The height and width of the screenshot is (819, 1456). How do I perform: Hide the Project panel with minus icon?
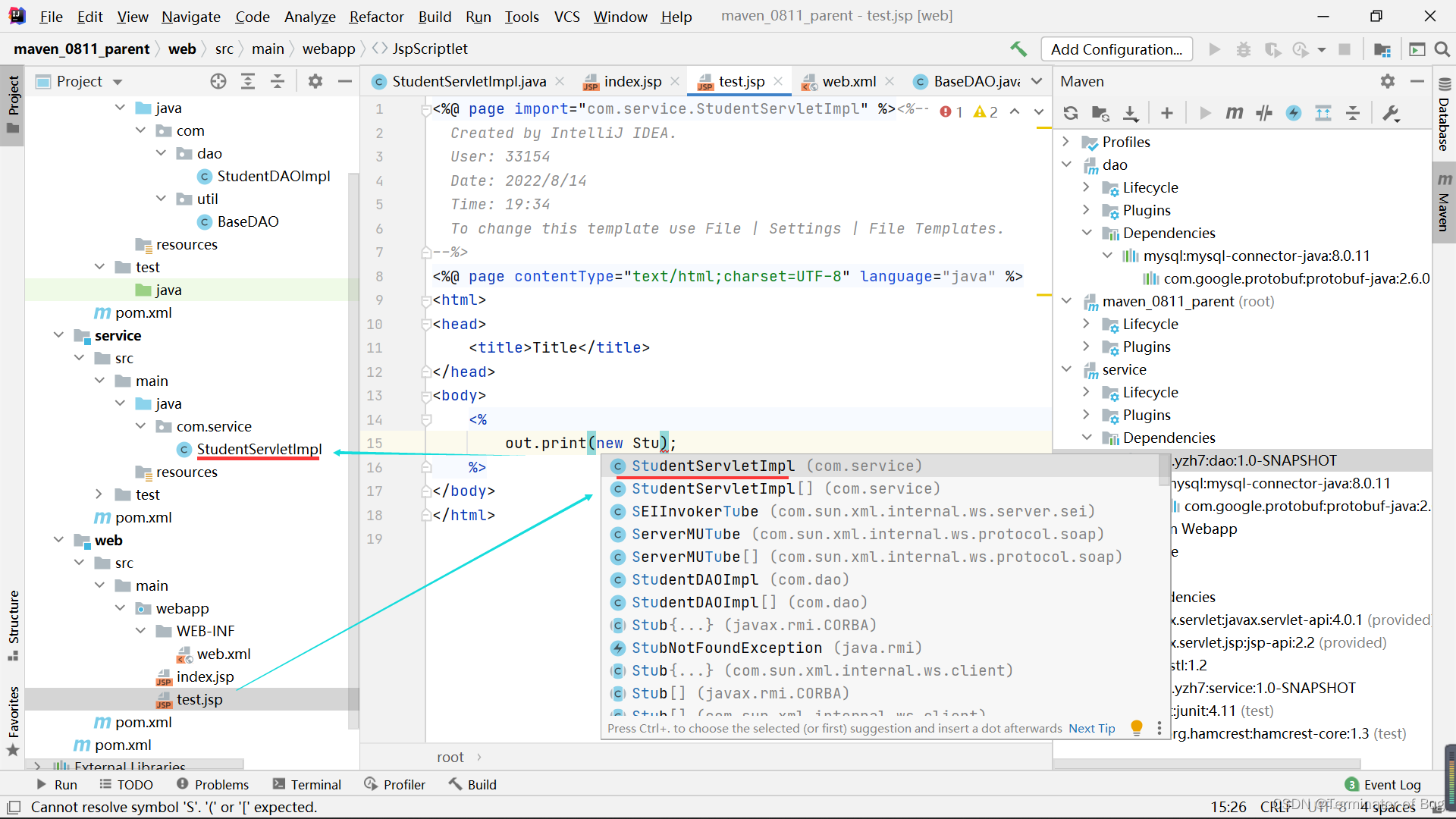[x=345, y=81]
